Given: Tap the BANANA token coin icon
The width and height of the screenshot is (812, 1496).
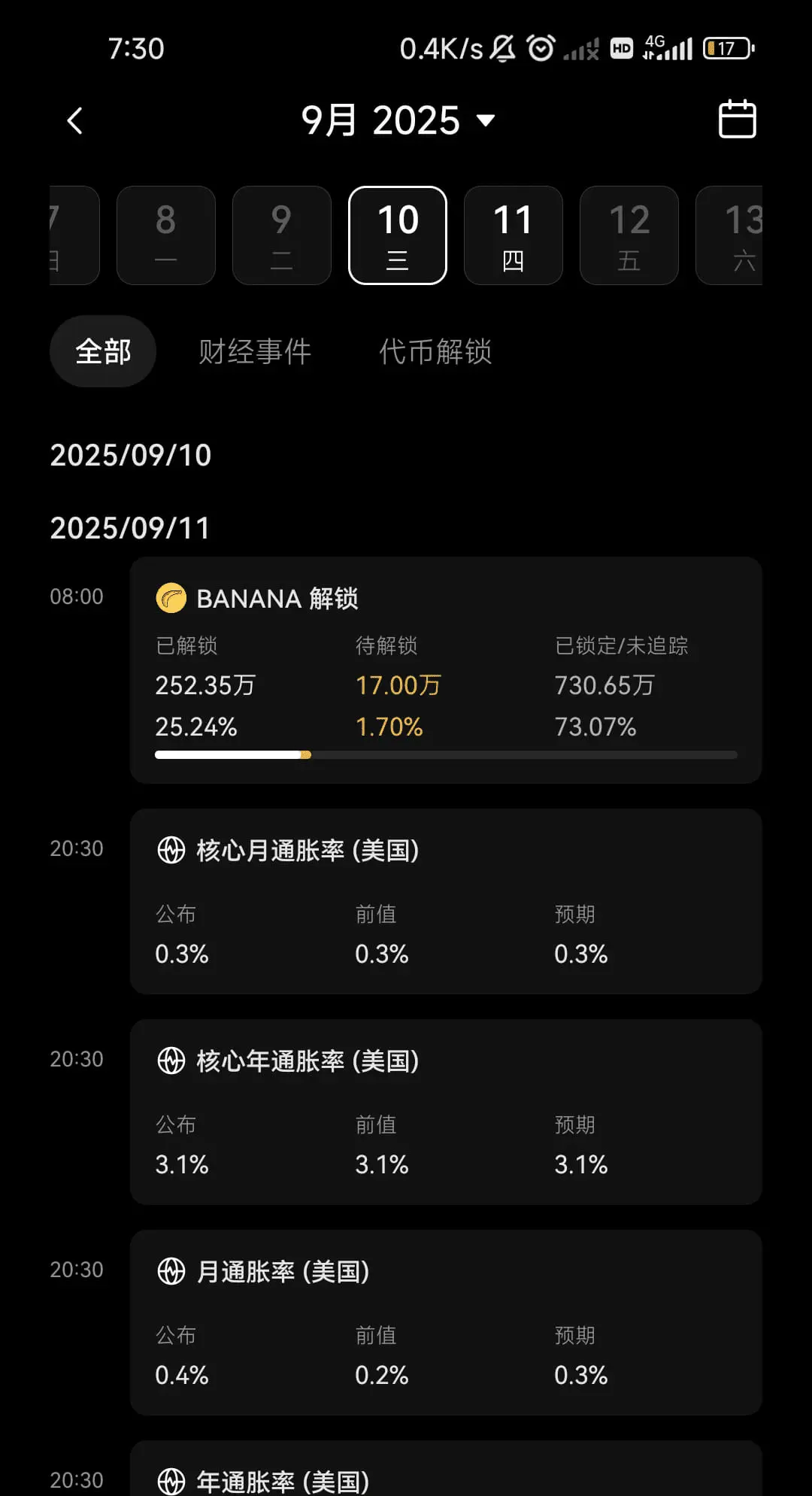Looking at the screenshot, I should coord(171,598).
